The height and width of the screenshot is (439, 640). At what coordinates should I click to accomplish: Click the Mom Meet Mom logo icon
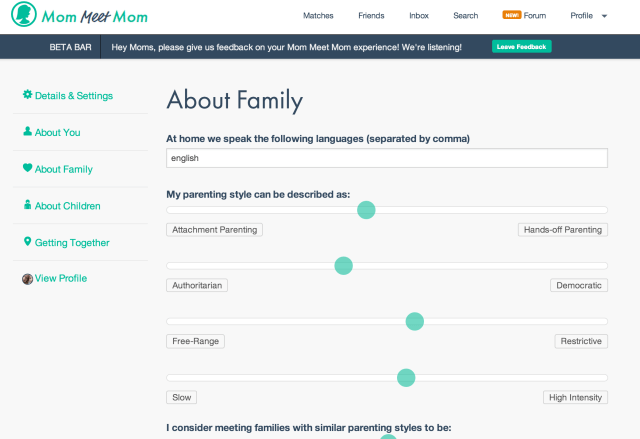coord(25,16)
